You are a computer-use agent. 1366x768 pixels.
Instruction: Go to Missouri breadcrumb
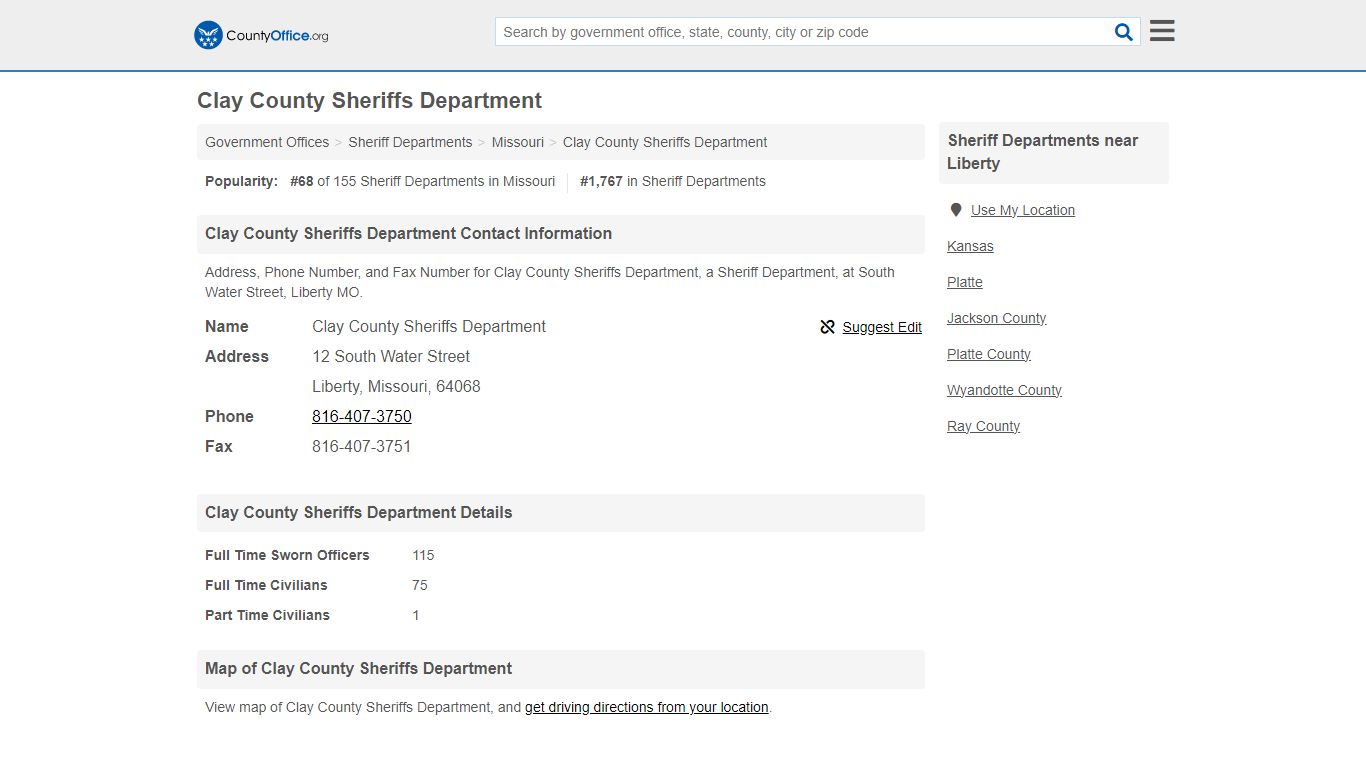click(517, 142)
